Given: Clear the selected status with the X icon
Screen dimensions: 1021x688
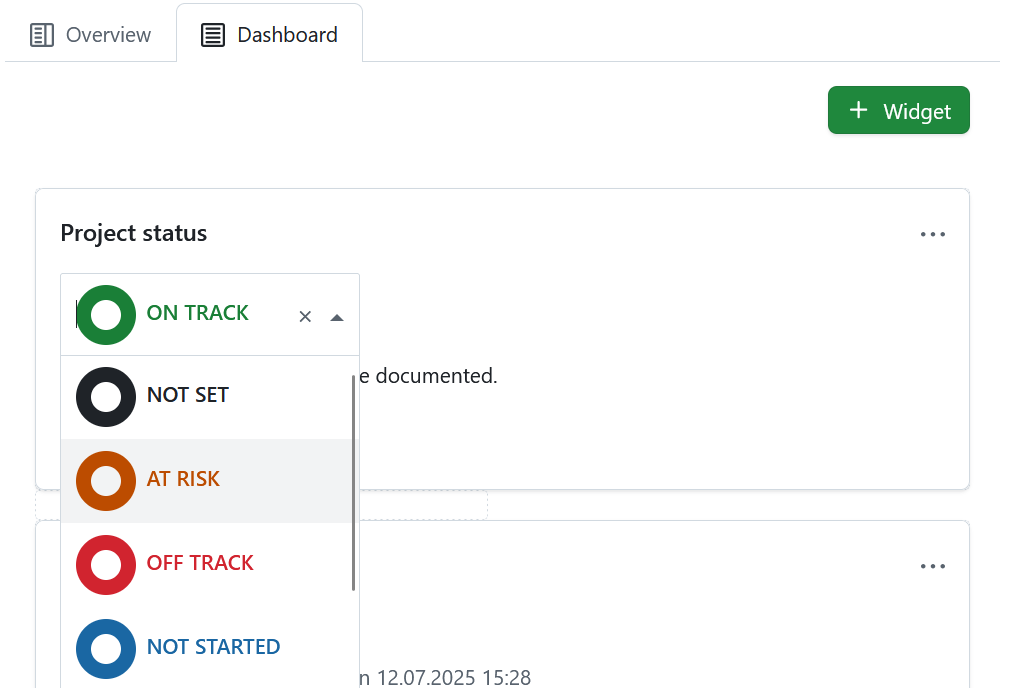Looking at the screenshot, I should [x=305, y=316].
